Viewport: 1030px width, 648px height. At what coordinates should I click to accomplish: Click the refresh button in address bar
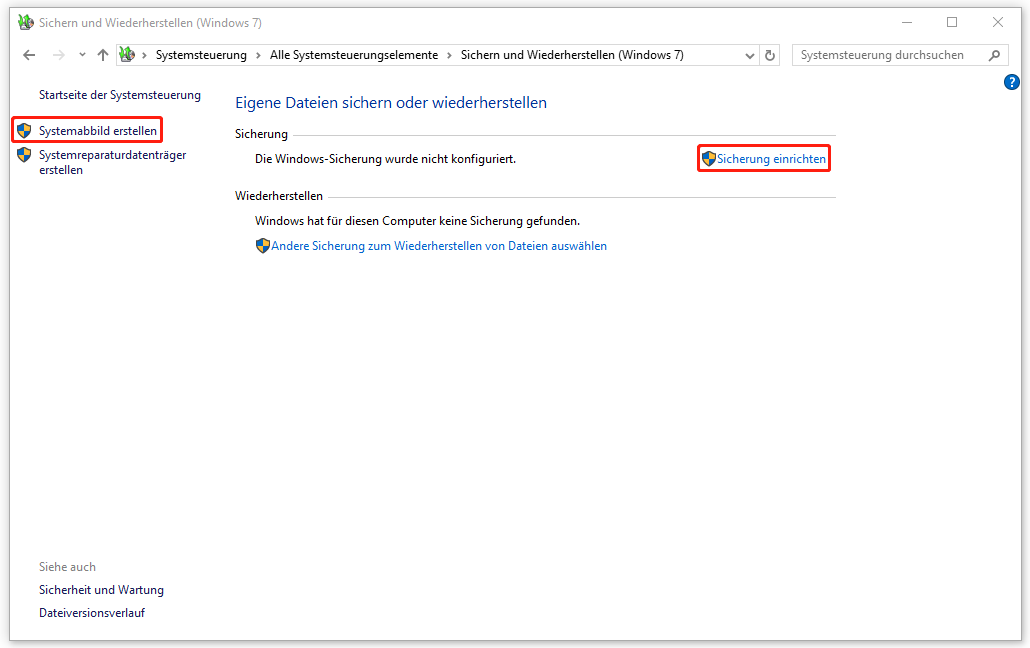(x=770, y=56)
